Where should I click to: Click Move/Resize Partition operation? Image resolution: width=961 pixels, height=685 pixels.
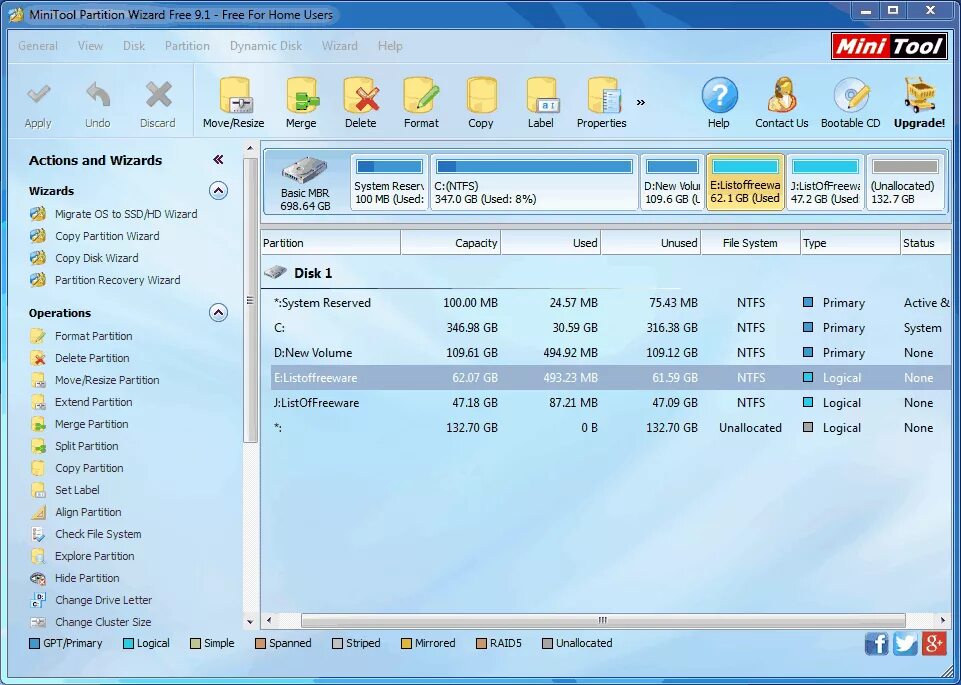pos(94,380)
